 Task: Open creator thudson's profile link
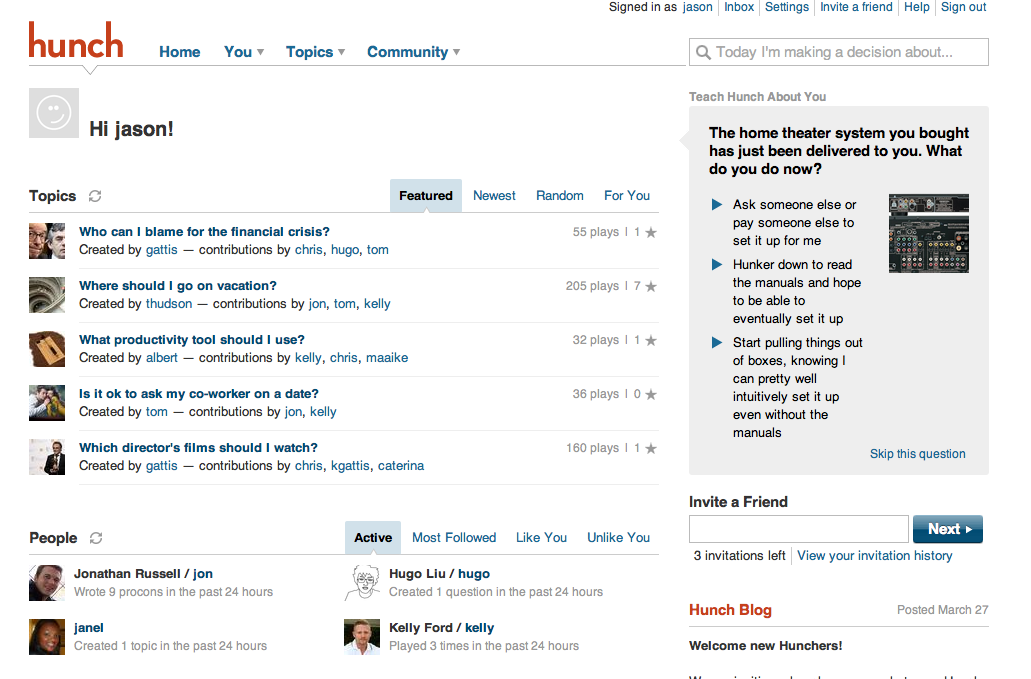click(x=169, y=304)
